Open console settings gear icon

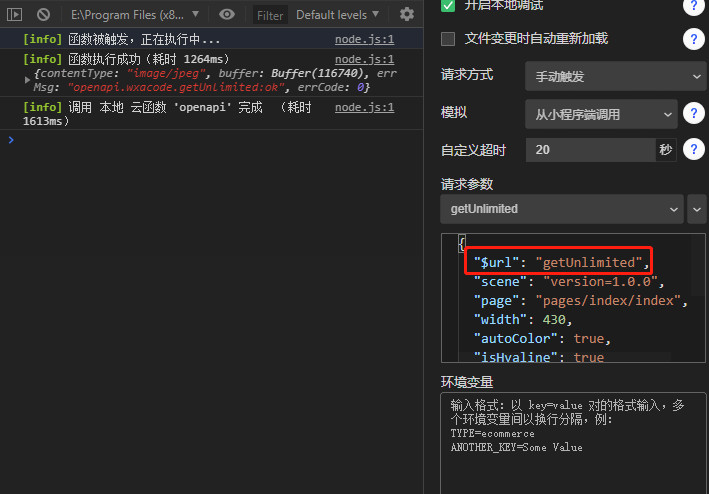tap(407, 14)
